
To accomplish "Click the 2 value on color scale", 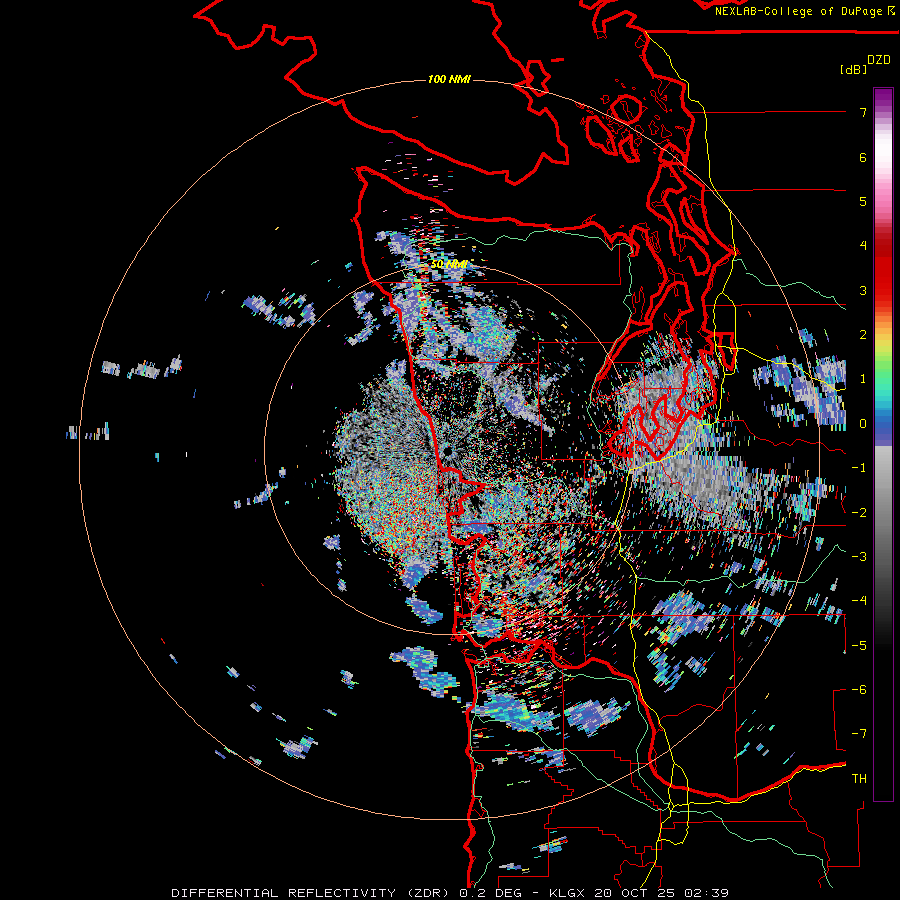I will point(863,335).
